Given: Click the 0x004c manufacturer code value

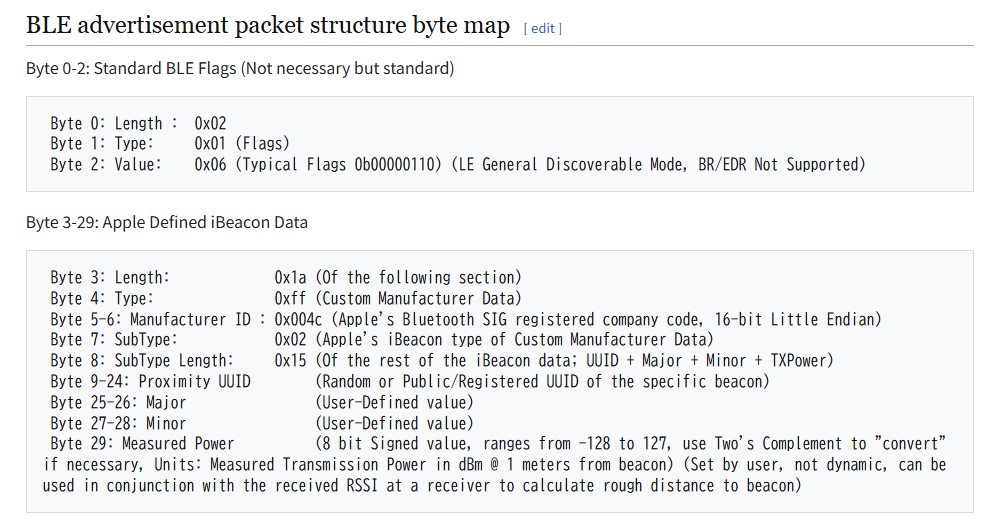Looking at the screenshot, I should pyautogui.click(x=298, y=319).
